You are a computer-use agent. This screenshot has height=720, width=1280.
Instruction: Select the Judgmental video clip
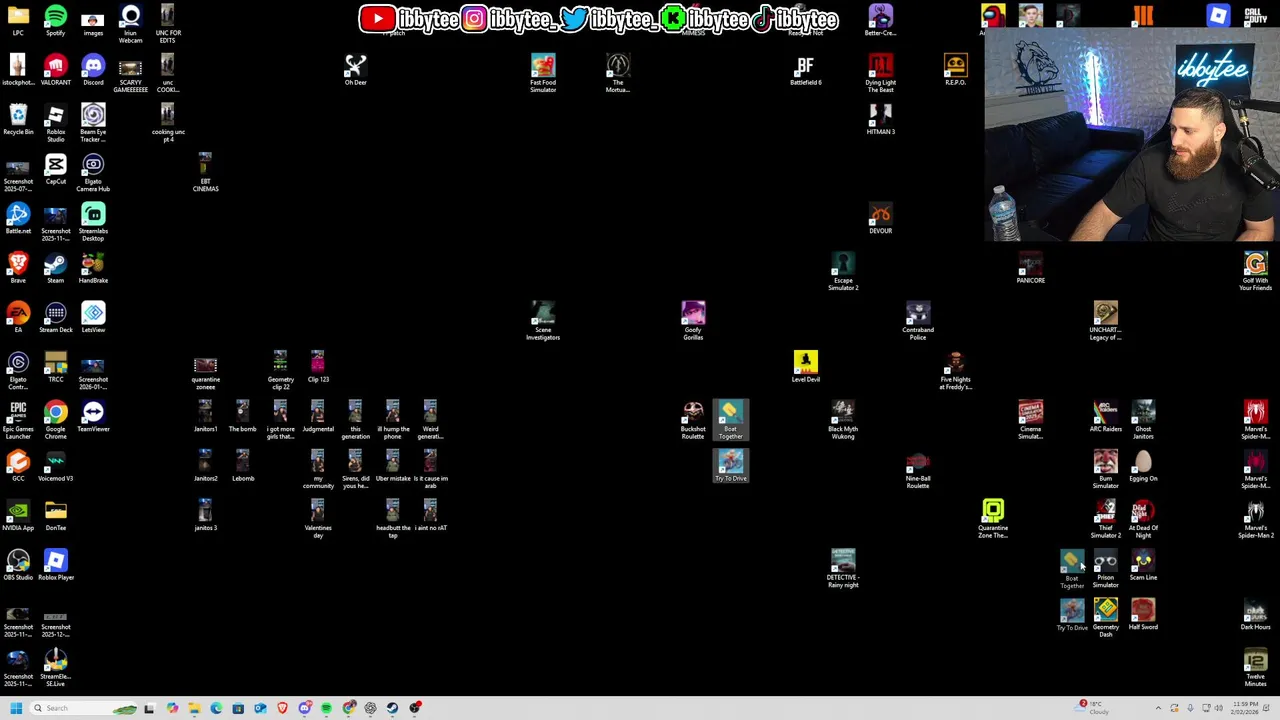click(318, 417)
